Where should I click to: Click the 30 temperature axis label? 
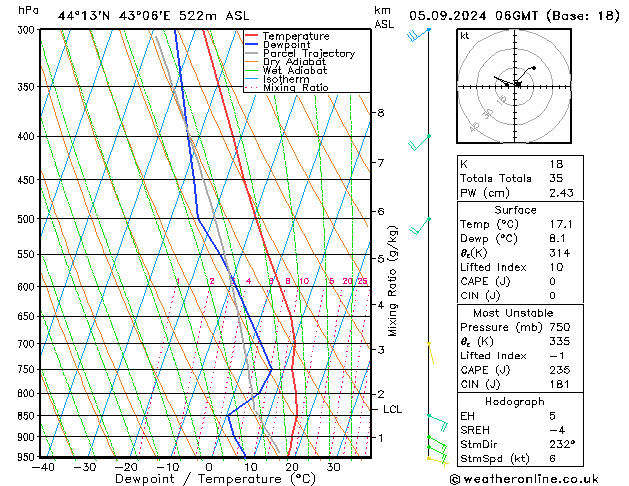pyautogui.click(x=333, y=467)
